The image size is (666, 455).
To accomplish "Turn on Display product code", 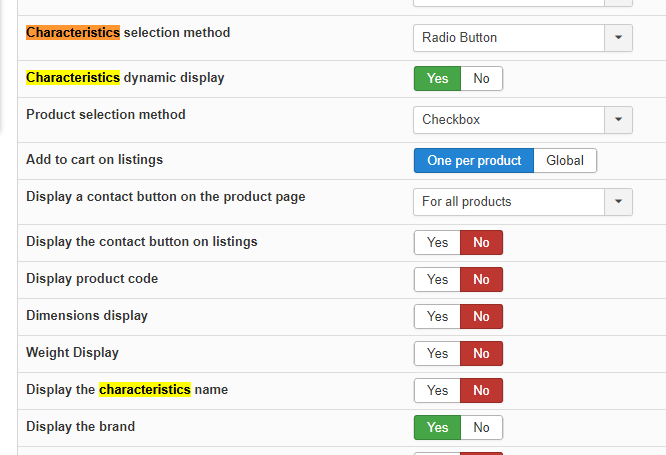I will click(437, 280).
